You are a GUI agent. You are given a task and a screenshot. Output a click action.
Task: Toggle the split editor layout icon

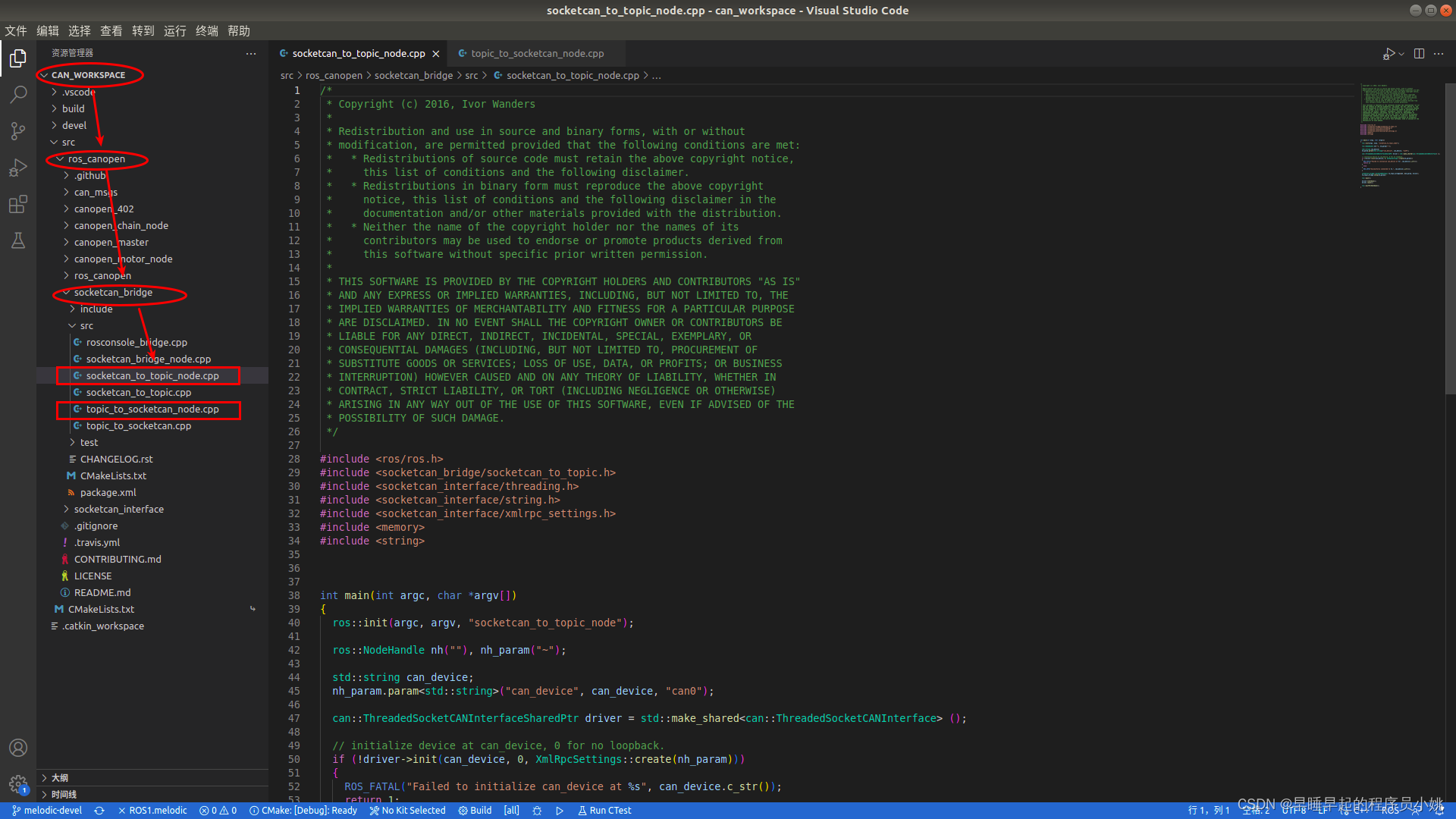1419,53
